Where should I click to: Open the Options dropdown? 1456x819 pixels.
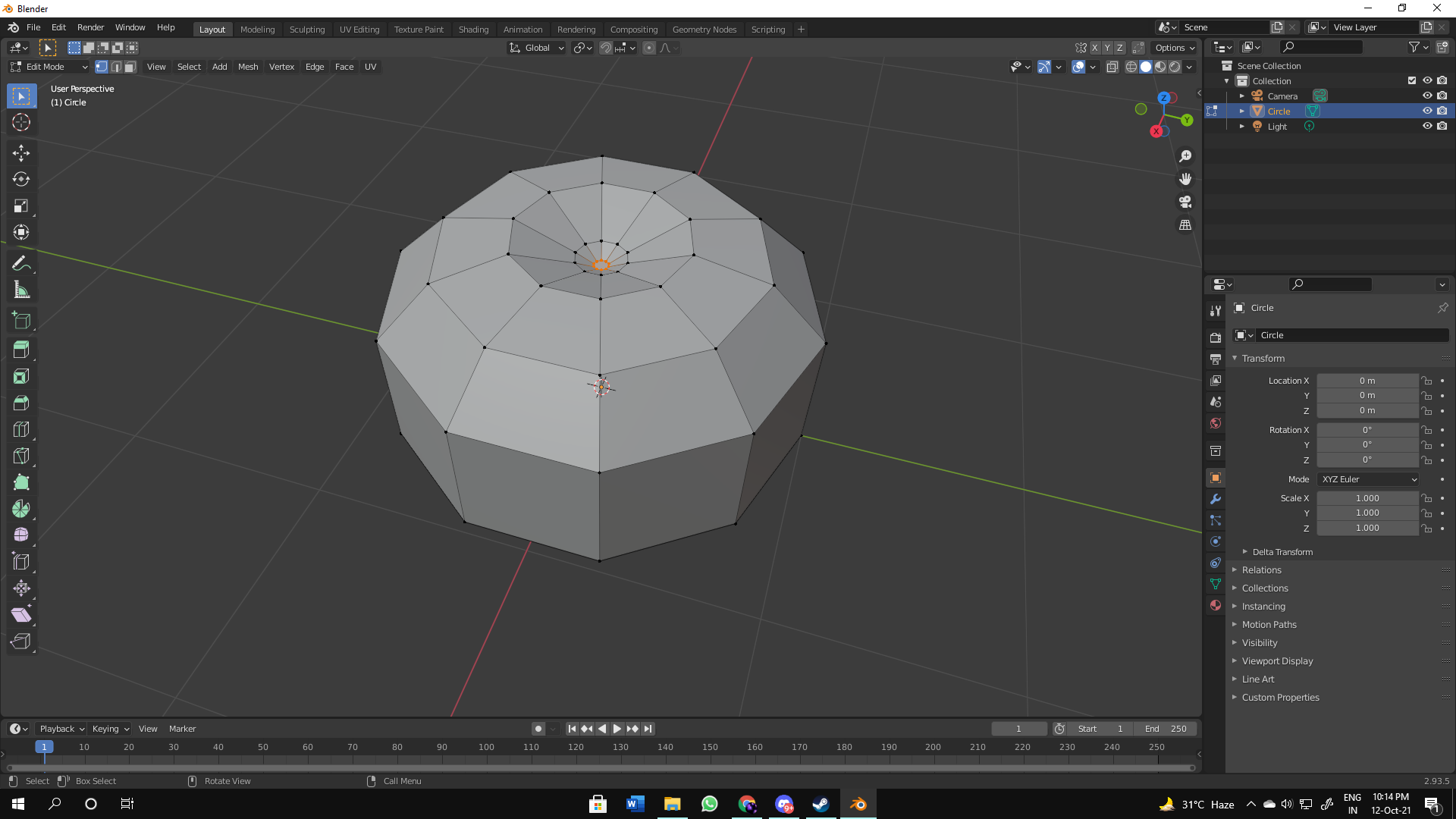[x=1175, y=48]
